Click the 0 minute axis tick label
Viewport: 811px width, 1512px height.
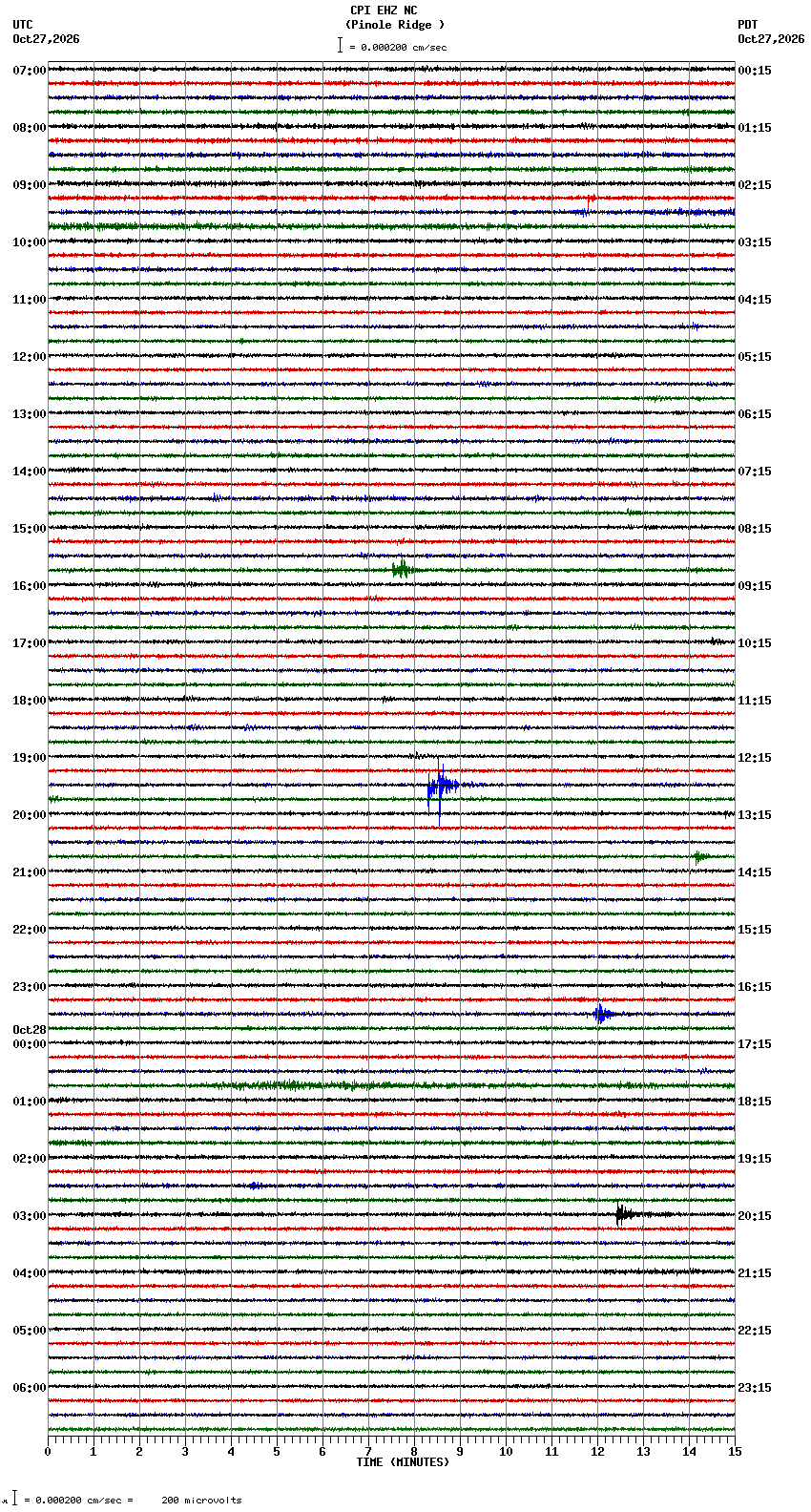point(48,1452)
